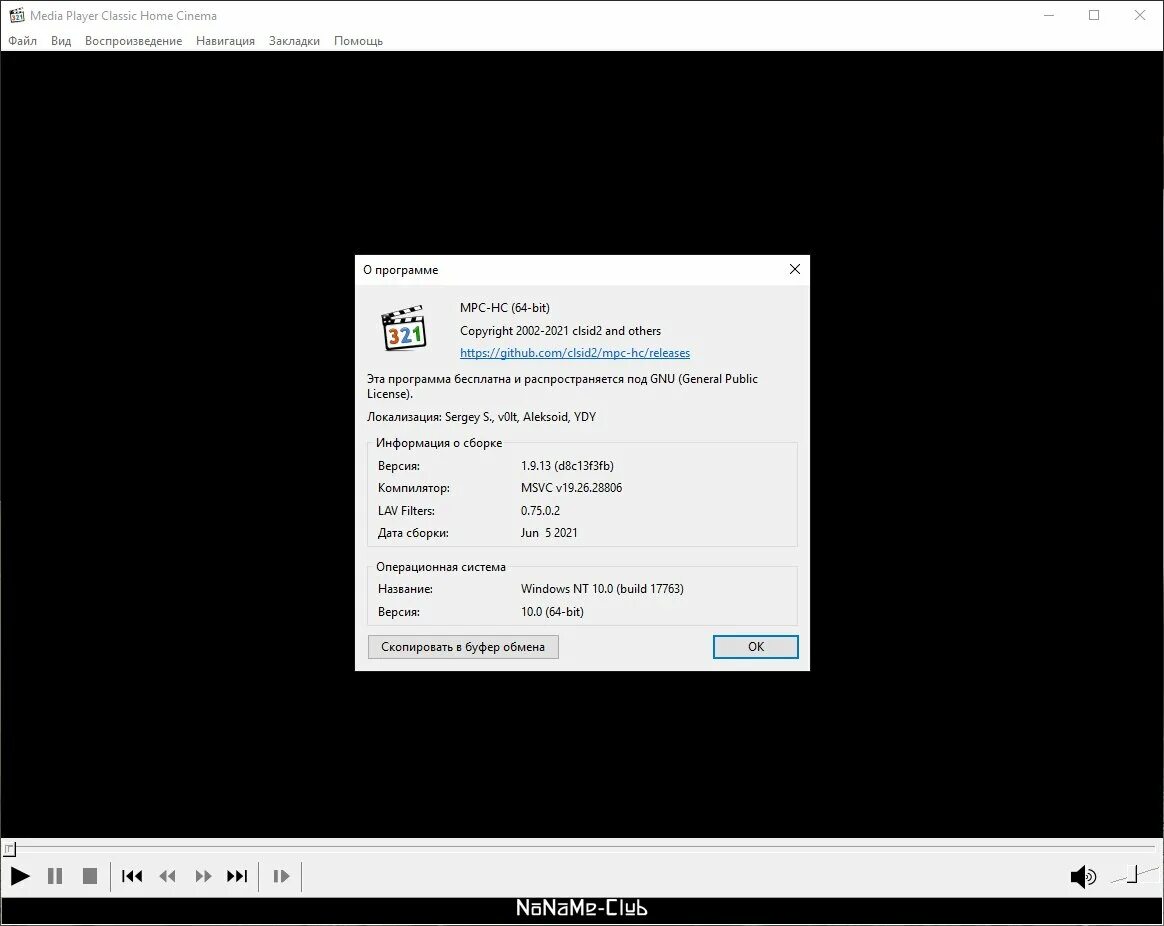Click OS version 10.0 (64-bit) text
Image resolution: width=1164 pixels, height=926 pixels.
click(552, 612)
